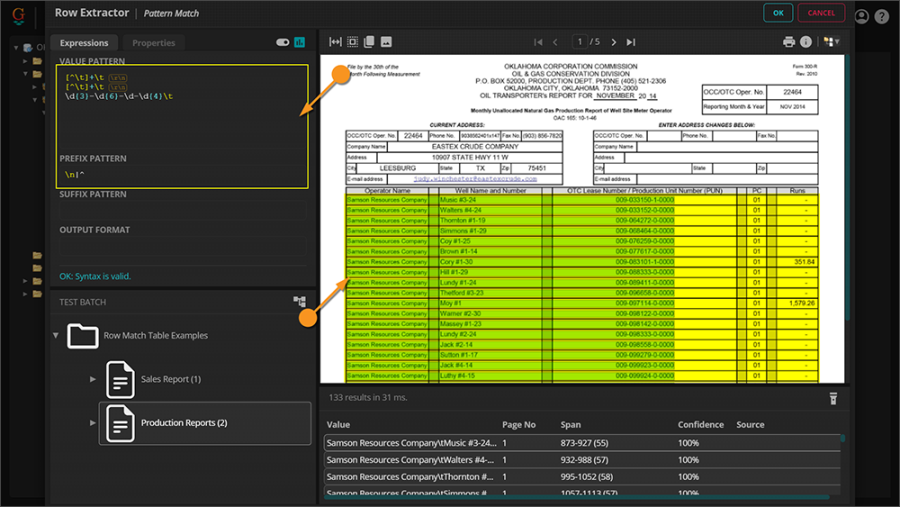Click the fit-to-page icon in viewer toolbar
The height and width of the screenshot is (507, 900).
tap(352, 42)
